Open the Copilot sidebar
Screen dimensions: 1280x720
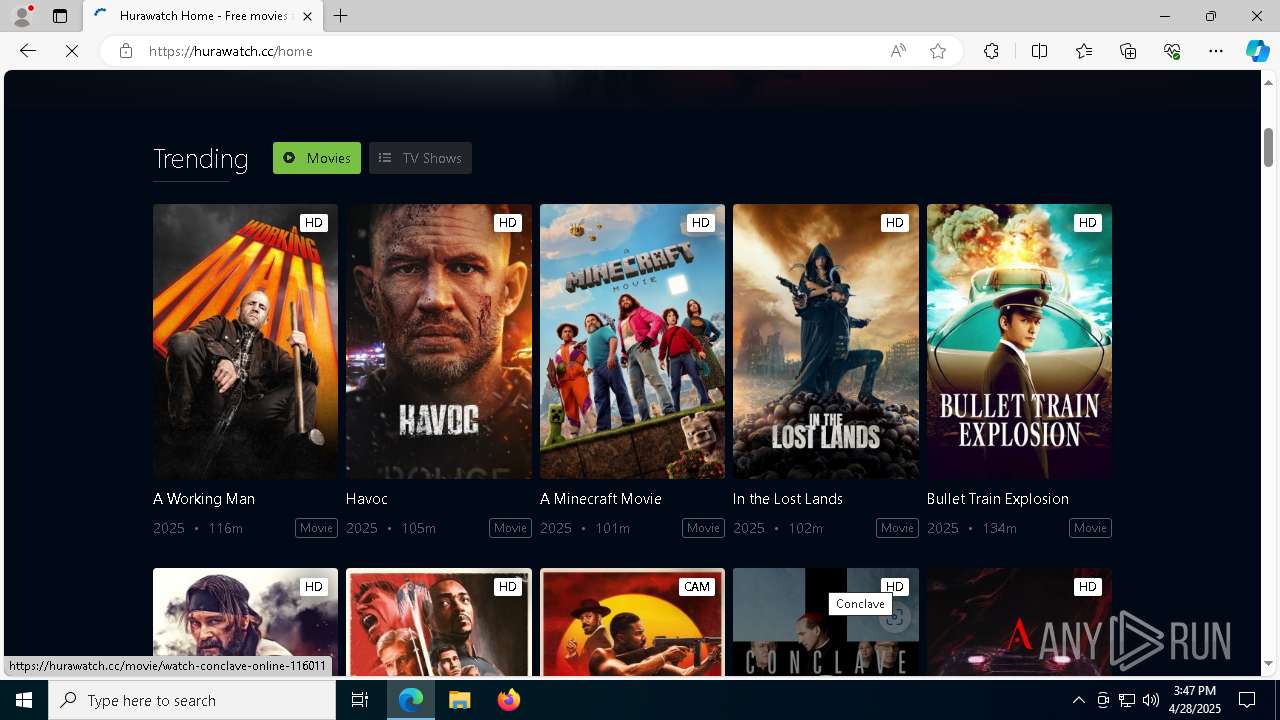[x=1257, y=51]
